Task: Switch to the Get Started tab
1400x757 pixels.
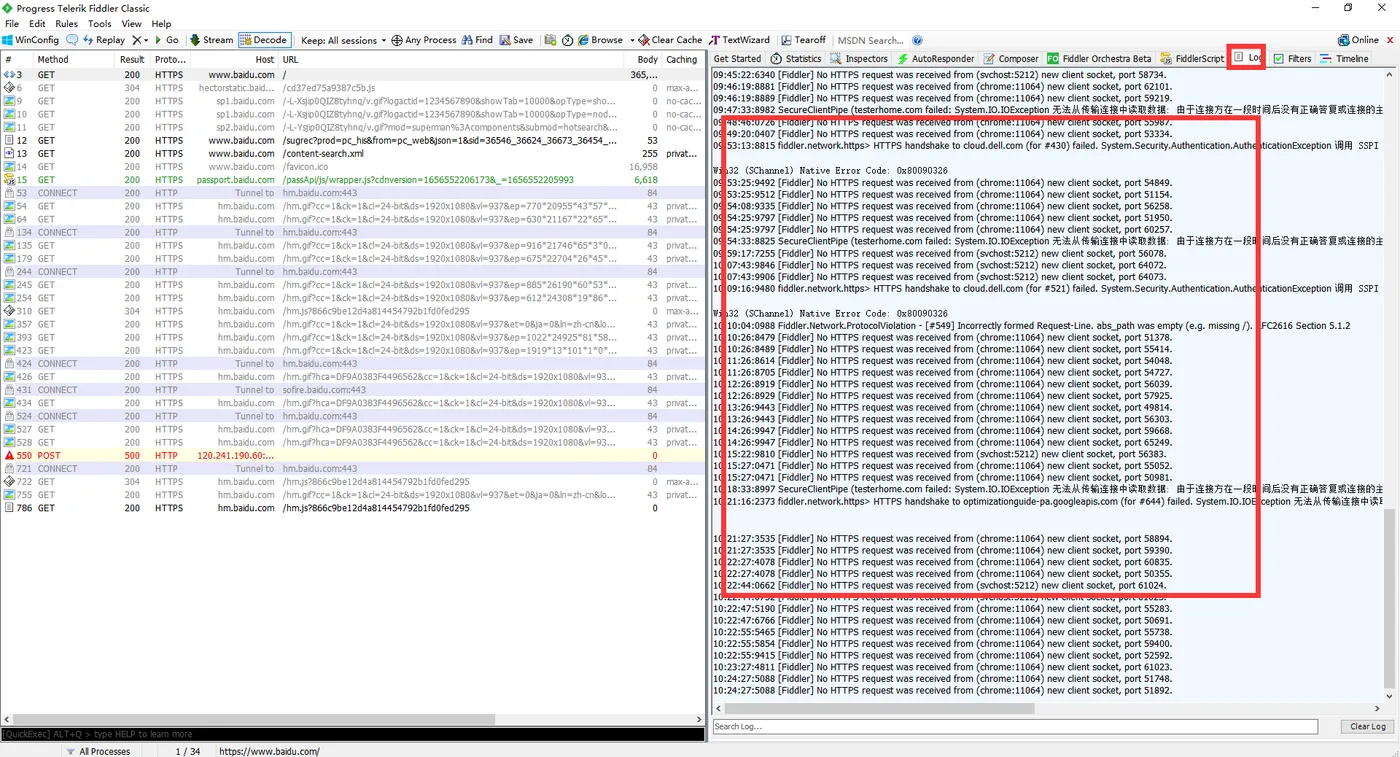Action: tap(737, 59)
